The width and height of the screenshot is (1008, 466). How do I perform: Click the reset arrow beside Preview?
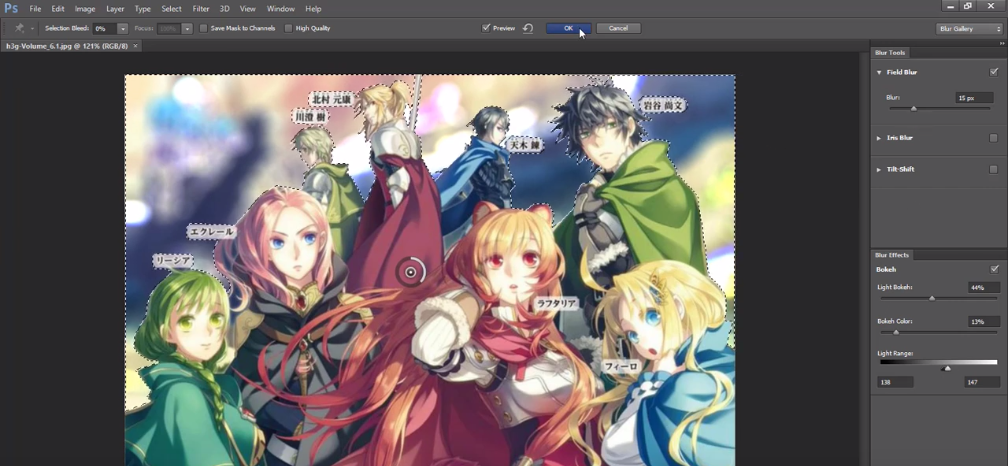tap(527, 28)
